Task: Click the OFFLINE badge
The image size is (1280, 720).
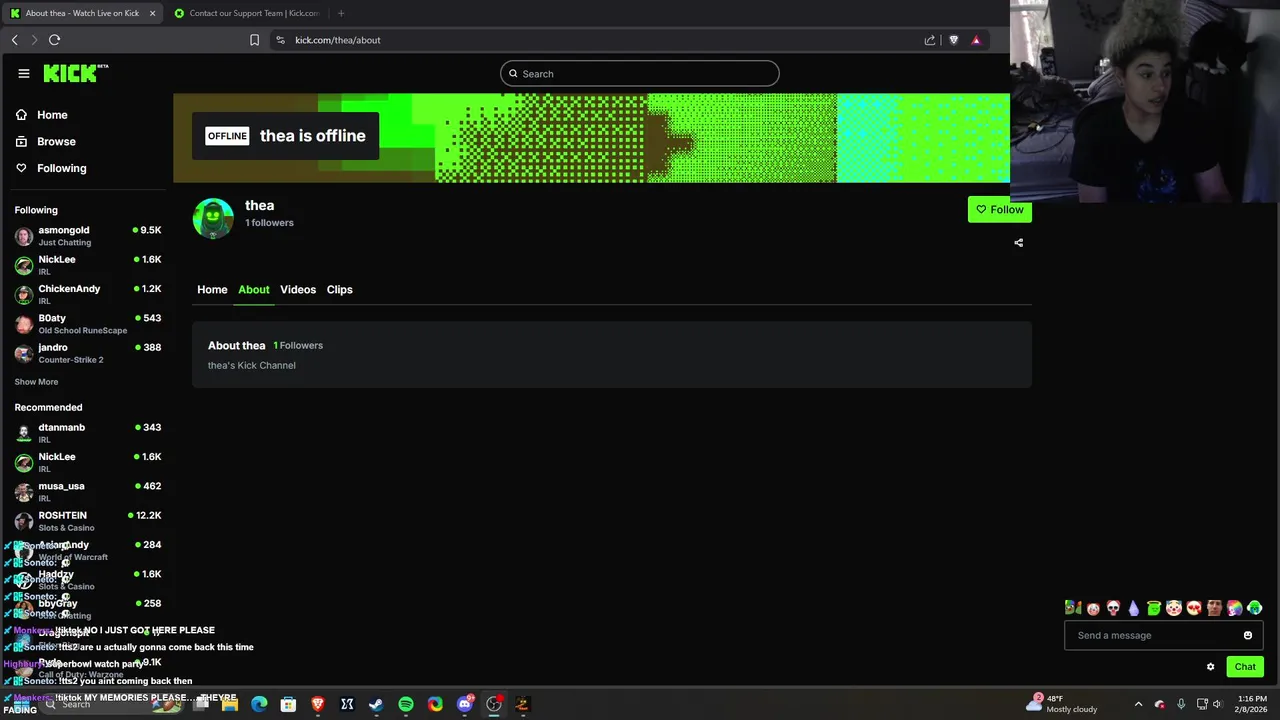Action: [227, 136]
